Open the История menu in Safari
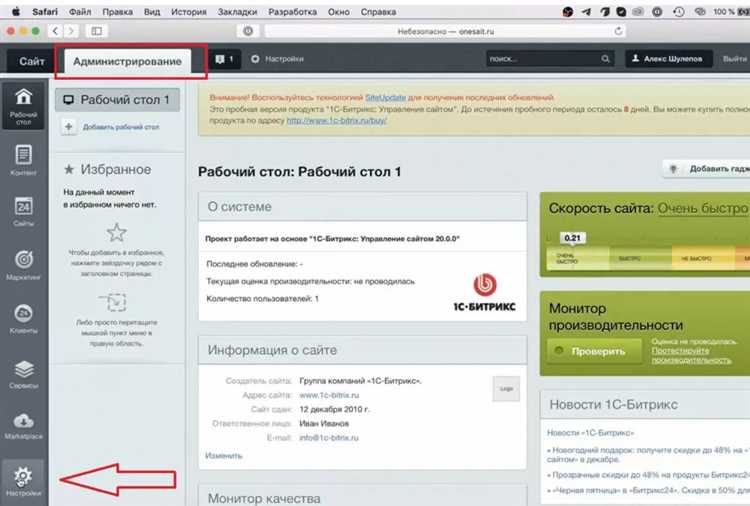Viewport: 750px width, 506px height. click(x=188, y=12)
